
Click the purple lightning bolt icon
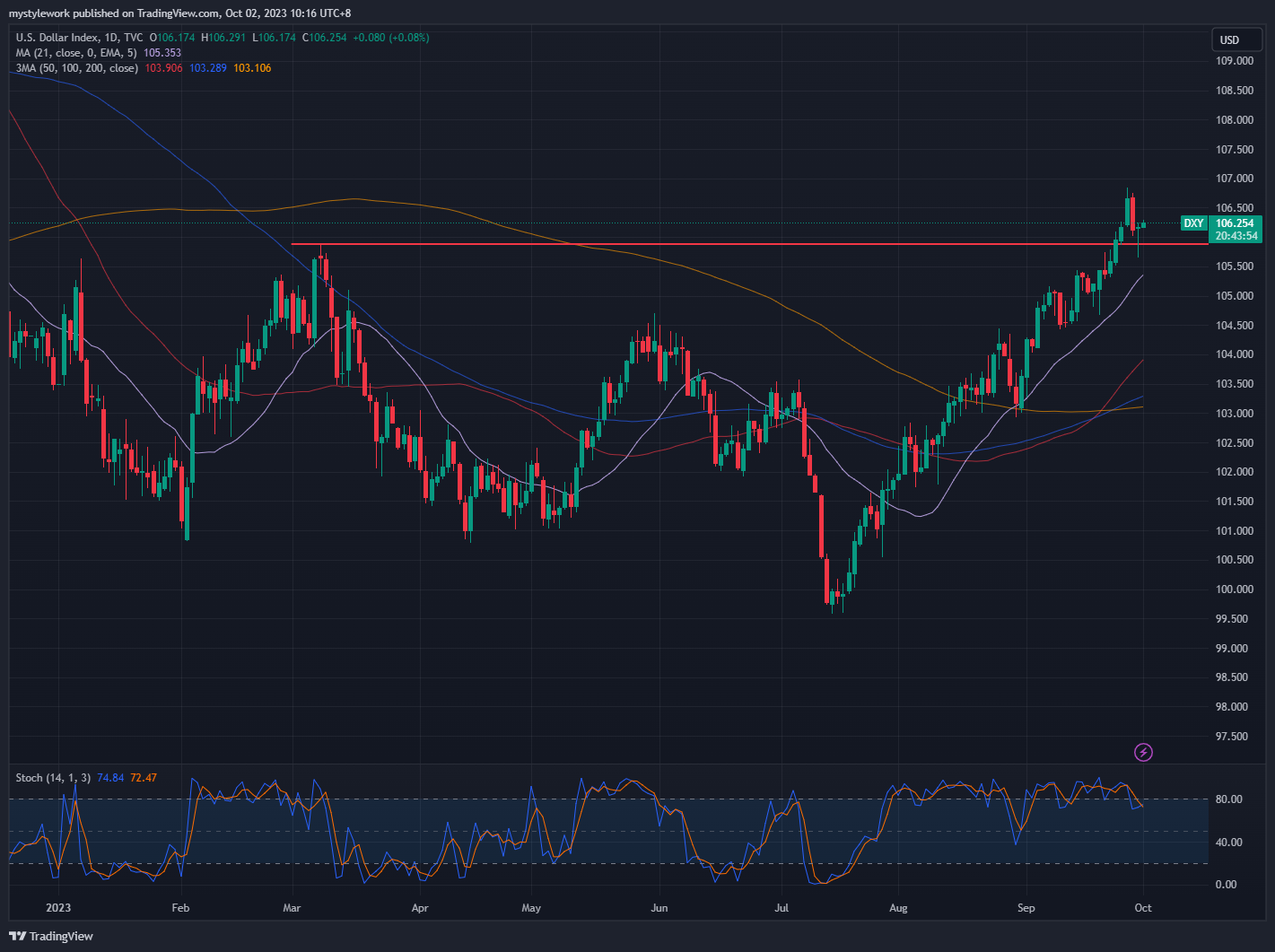tap(1143, 752)
